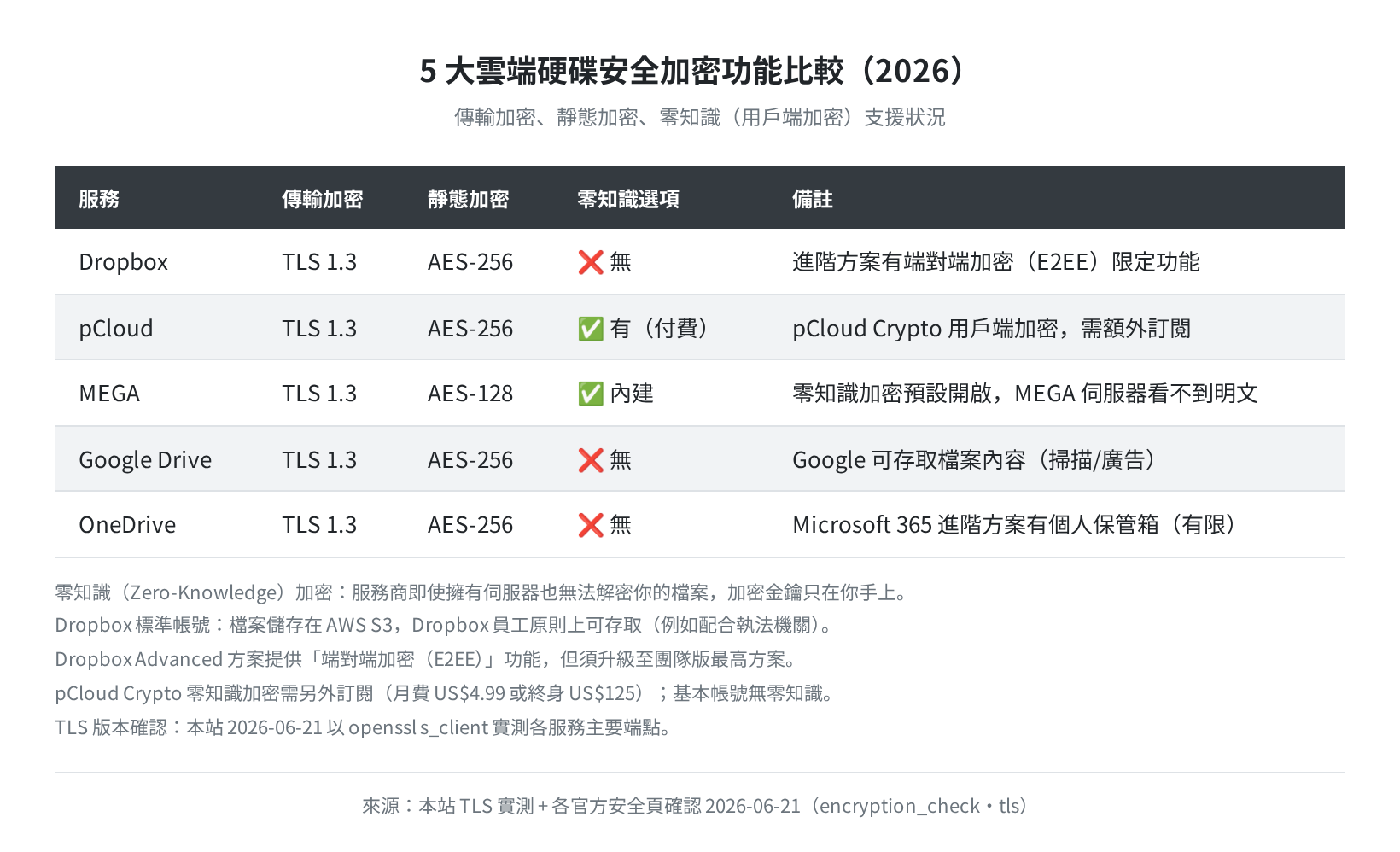Click AES-256 in the Google Drive row

pos(470,460)
